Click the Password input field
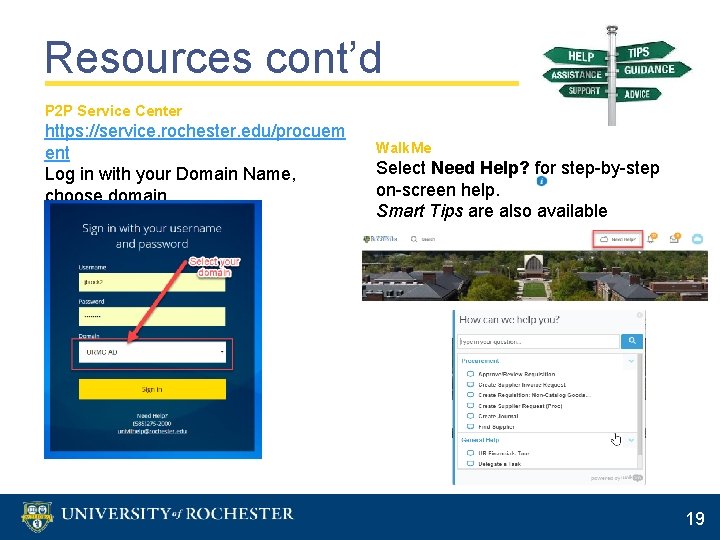Screen dimensions: 720x540 coord(152,316)
